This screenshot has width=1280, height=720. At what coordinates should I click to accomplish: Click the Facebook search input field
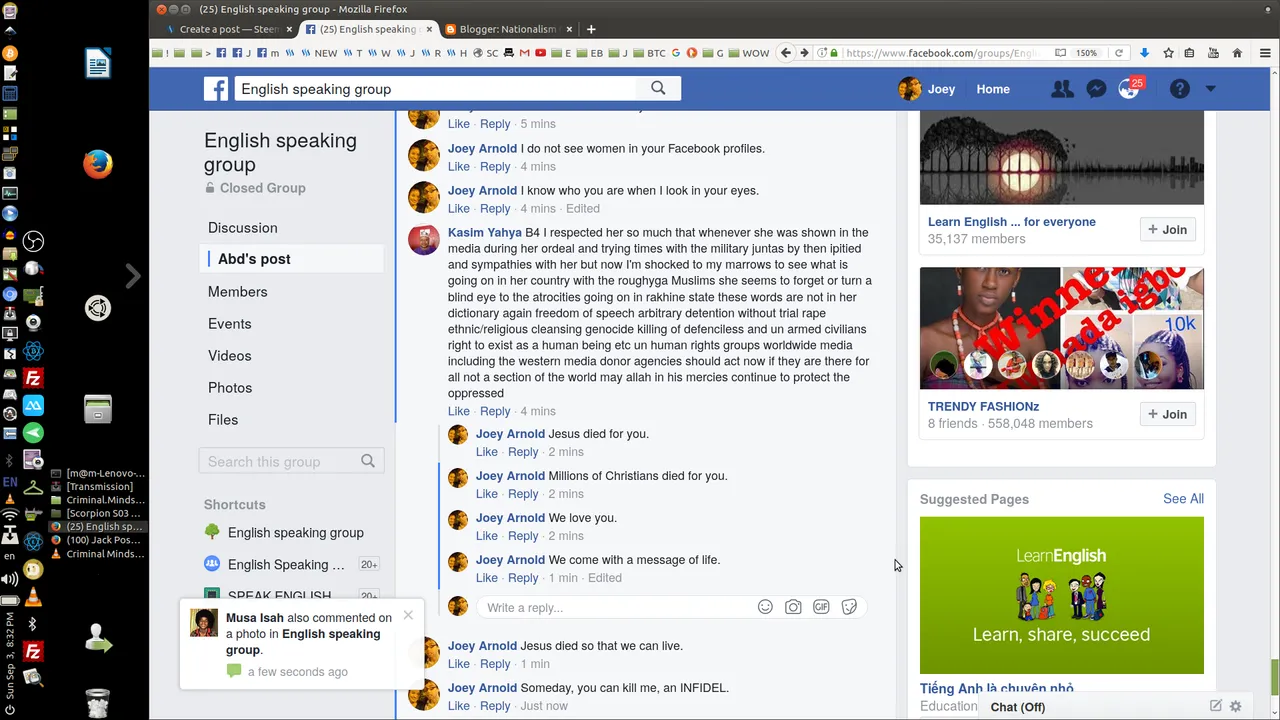coord(436,89)
